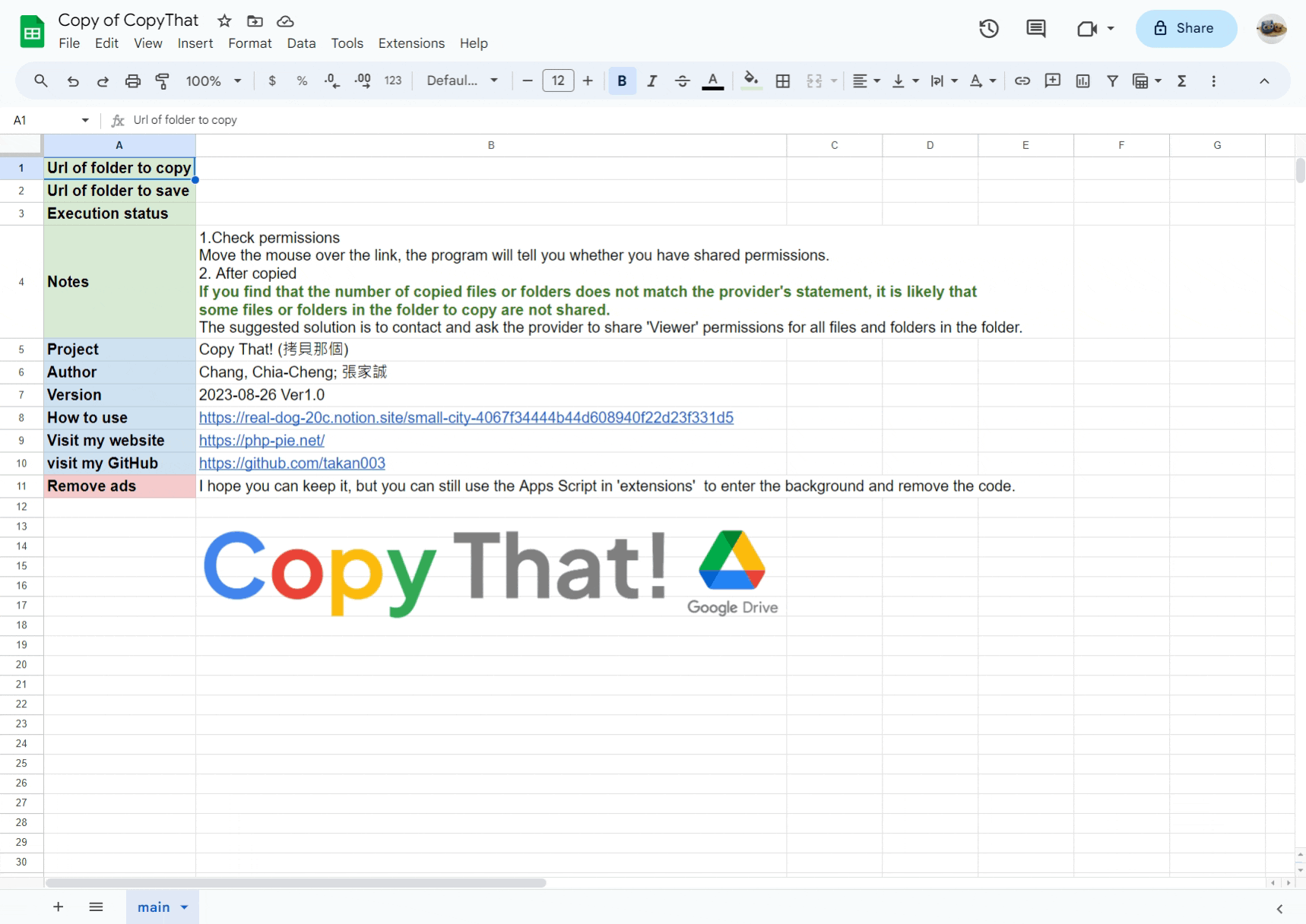Screen dimensions: 1306x924
Task: Collapse the toolbar menus with chevron
Action: (x=1264, y=81)
